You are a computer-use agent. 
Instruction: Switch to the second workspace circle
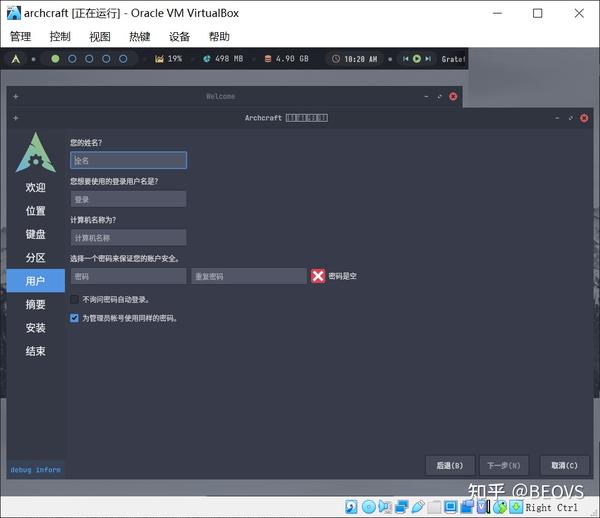pyautogui.click(x=72, y=59)
